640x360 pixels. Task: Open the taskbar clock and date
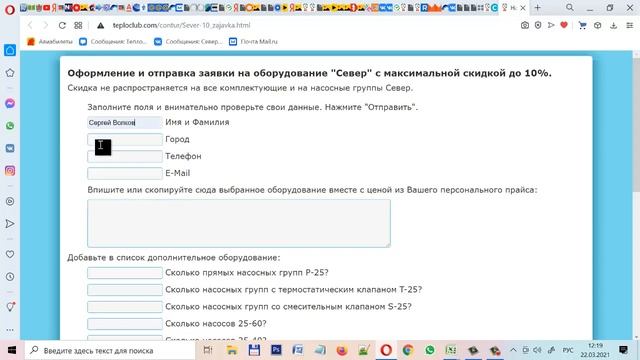[595, 350]
